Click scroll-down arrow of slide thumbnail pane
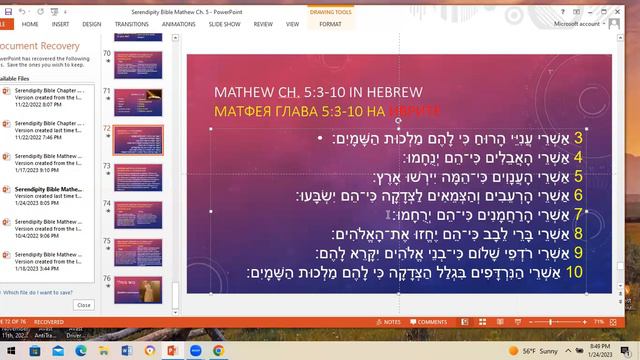Screen dimensions: 640x360 point(175,313)
